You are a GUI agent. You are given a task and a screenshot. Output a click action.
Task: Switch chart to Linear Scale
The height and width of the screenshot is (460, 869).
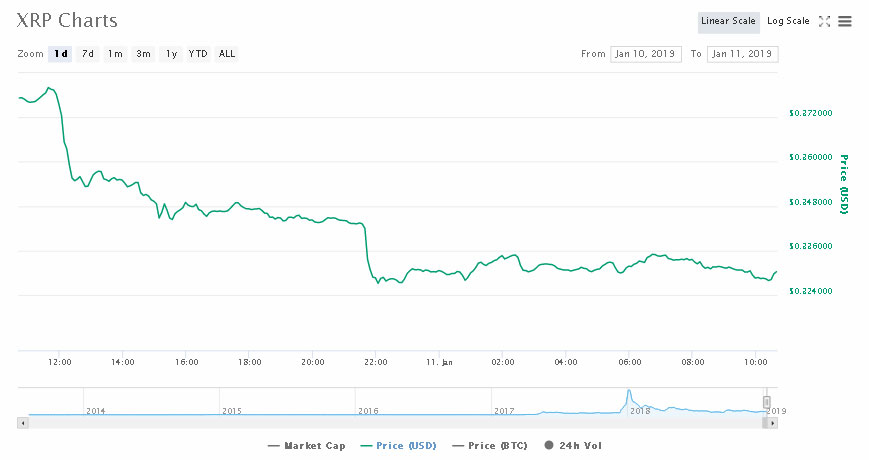[x=728, y=22]
